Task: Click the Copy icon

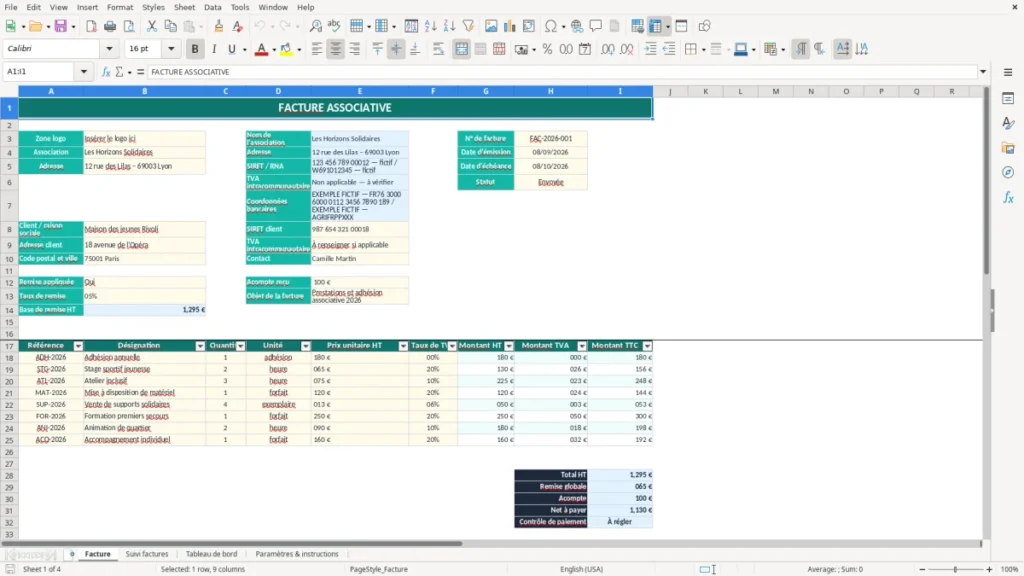Action: coord(170,26)
